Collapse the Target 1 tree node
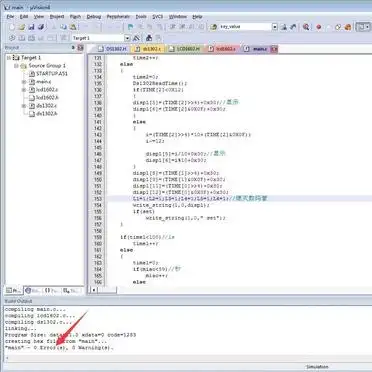This screenshot has width=372, height=372. [x=9, y=58]
